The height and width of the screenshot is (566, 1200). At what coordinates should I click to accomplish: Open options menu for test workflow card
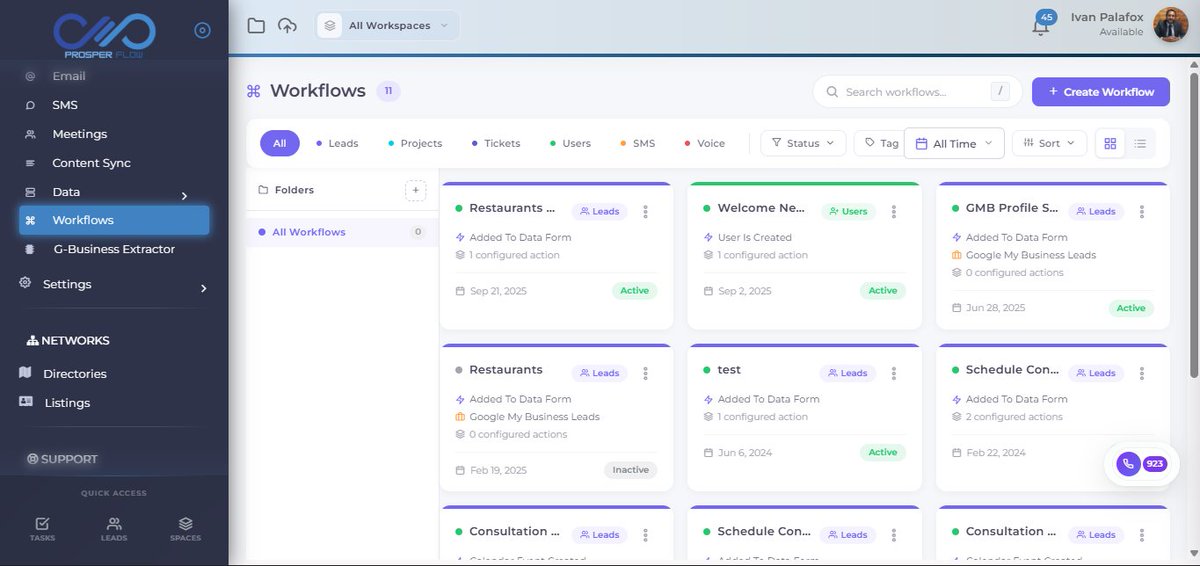tap(893, 373)
